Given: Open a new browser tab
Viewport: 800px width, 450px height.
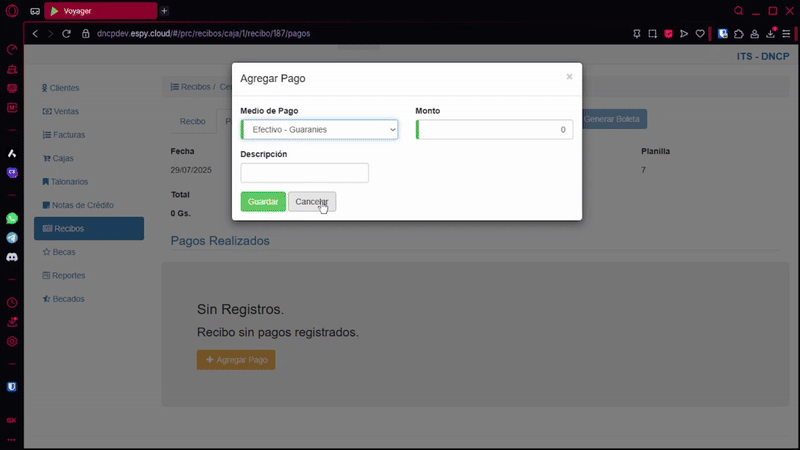Looking at the screenshot, I should 165,10.
